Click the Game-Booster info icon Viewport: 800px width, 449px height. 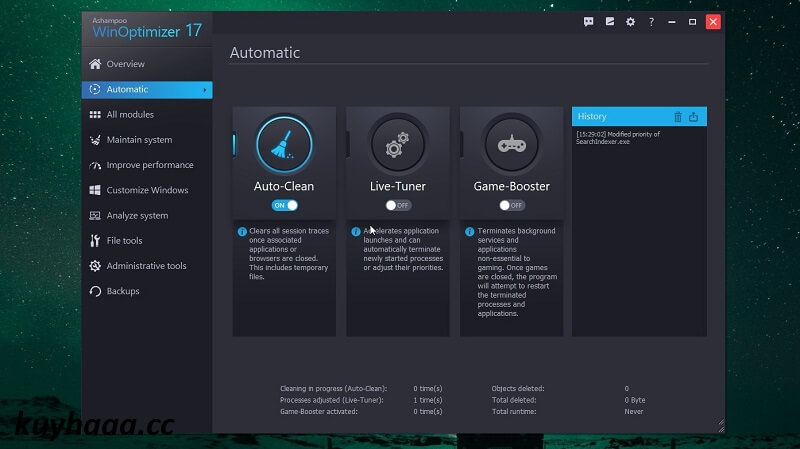click(469, 232)
